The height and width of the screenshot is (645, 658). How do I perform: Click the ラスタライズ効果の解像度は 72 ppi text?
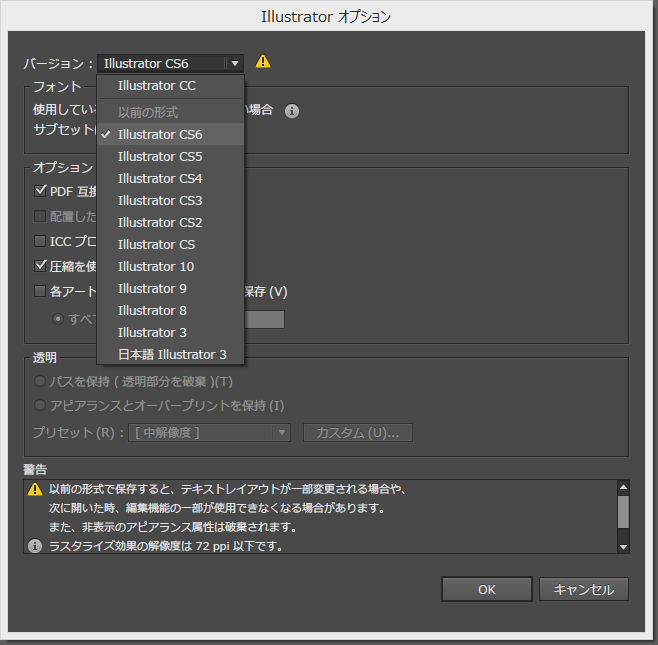coord(166,546)
